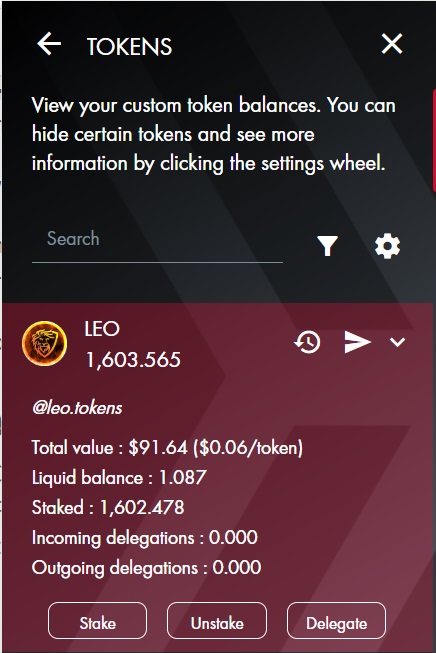Delegate LEO tokens
This screenshot has width=436, height=653.
click(336, 623)
